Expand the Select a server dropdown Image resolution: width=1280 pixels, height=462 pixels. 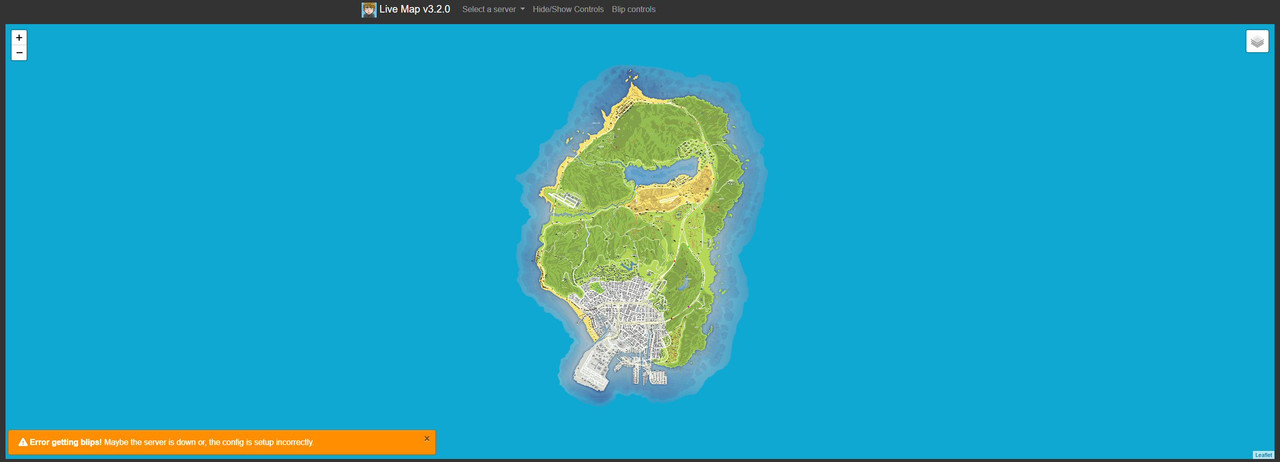pyautogui.click(x=493, y=9)
